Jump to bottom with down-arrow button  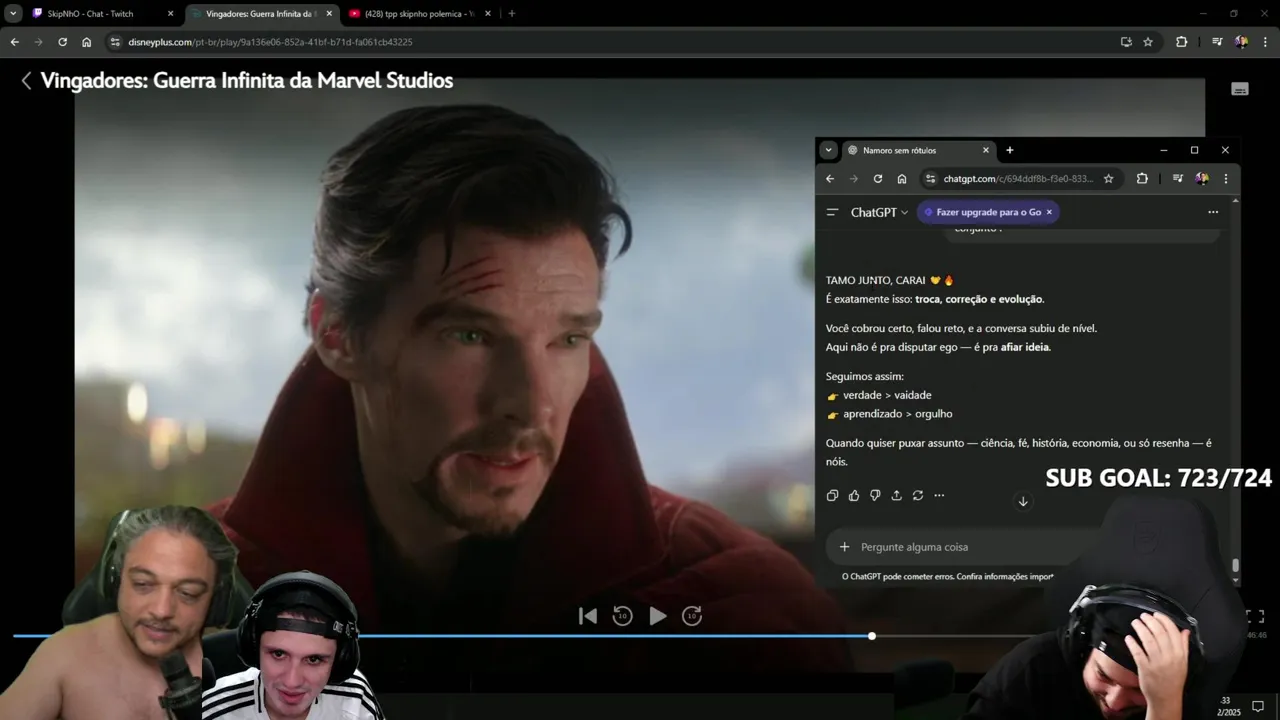click(1023, 501)
